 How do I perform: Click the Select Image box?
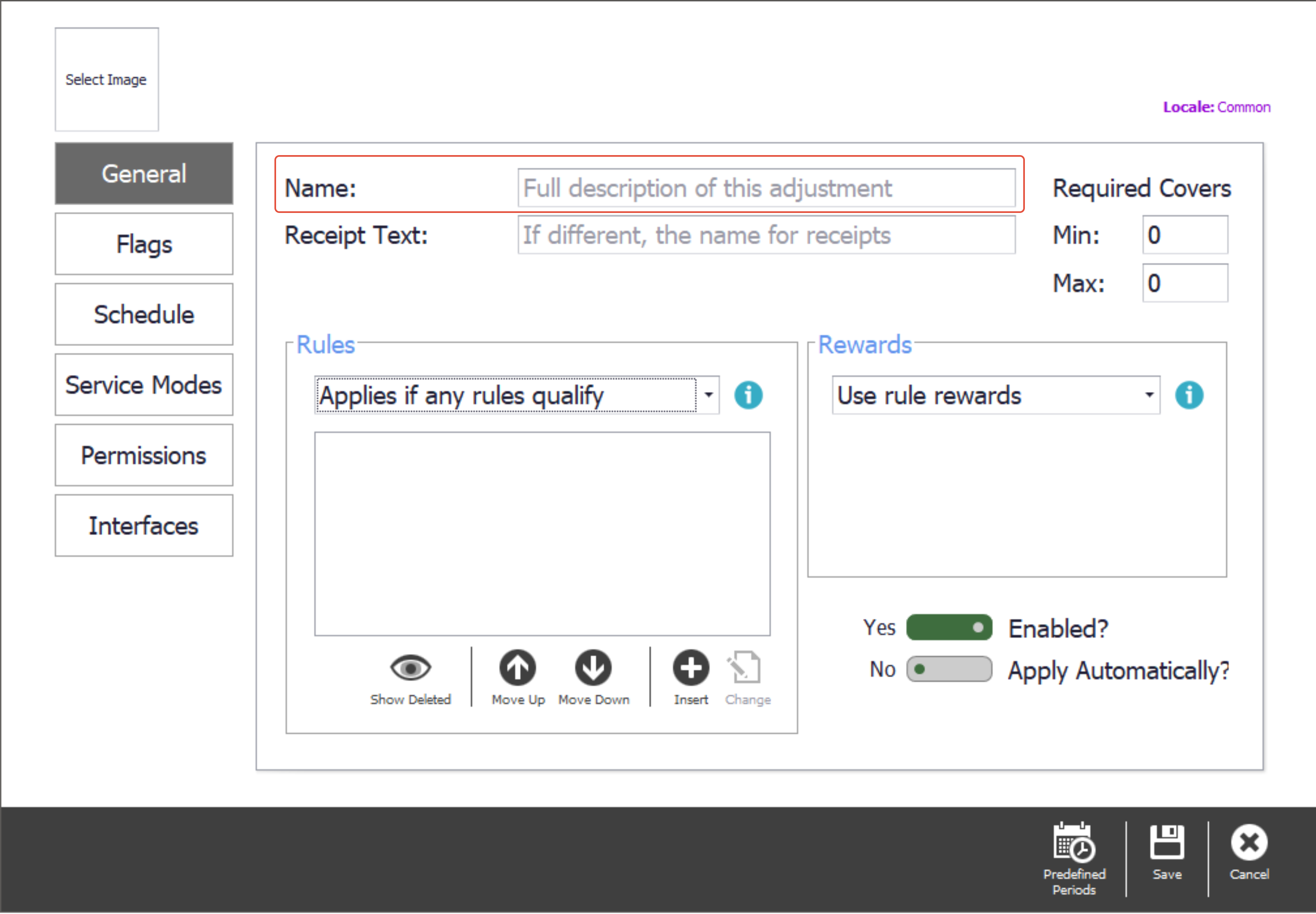click(107, 80)
